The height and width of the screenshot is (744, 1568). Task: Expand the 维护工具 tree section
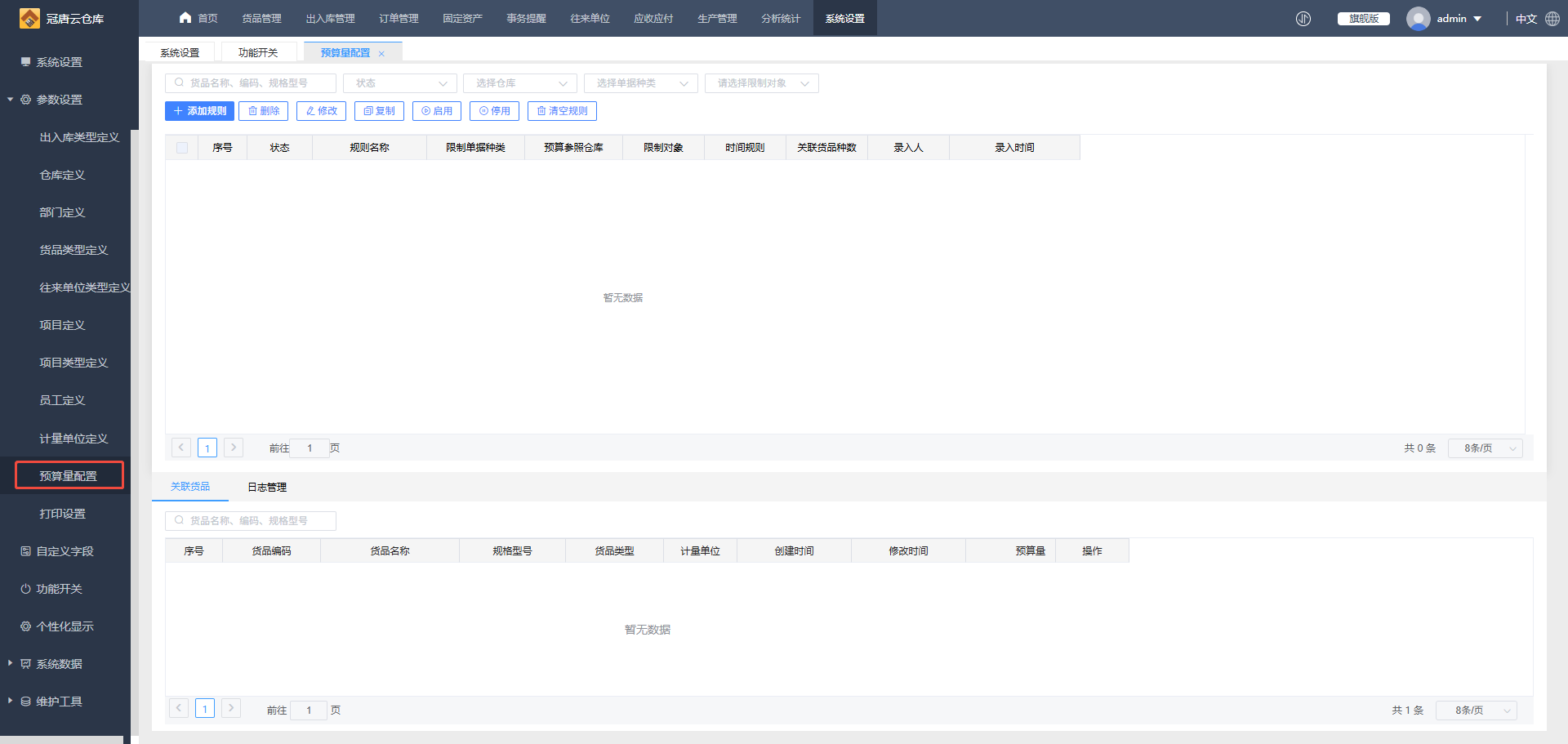pos(10,701)
